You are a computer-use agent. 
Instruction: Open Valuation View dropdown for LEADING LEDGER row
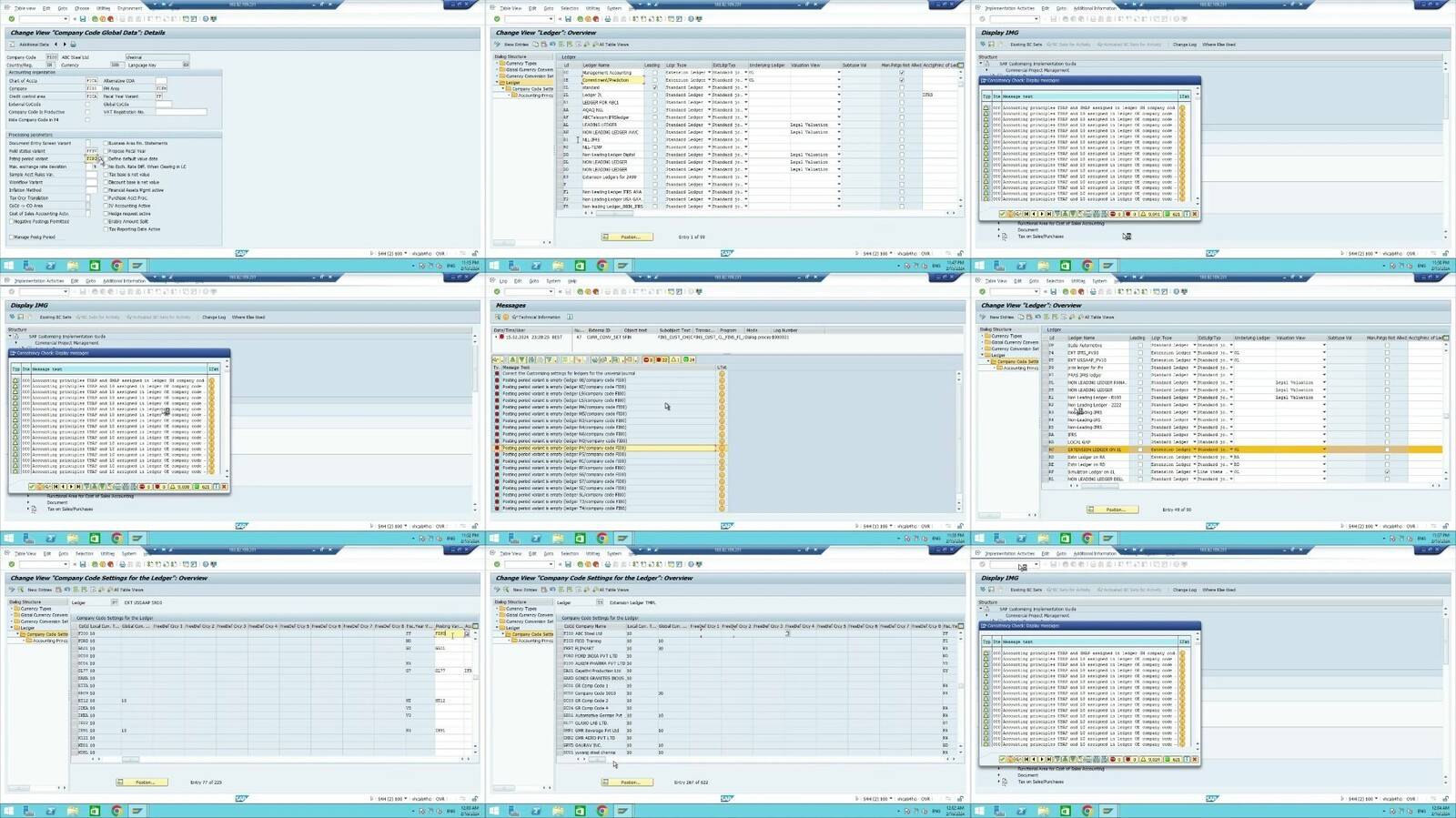[x=839, y=125]
